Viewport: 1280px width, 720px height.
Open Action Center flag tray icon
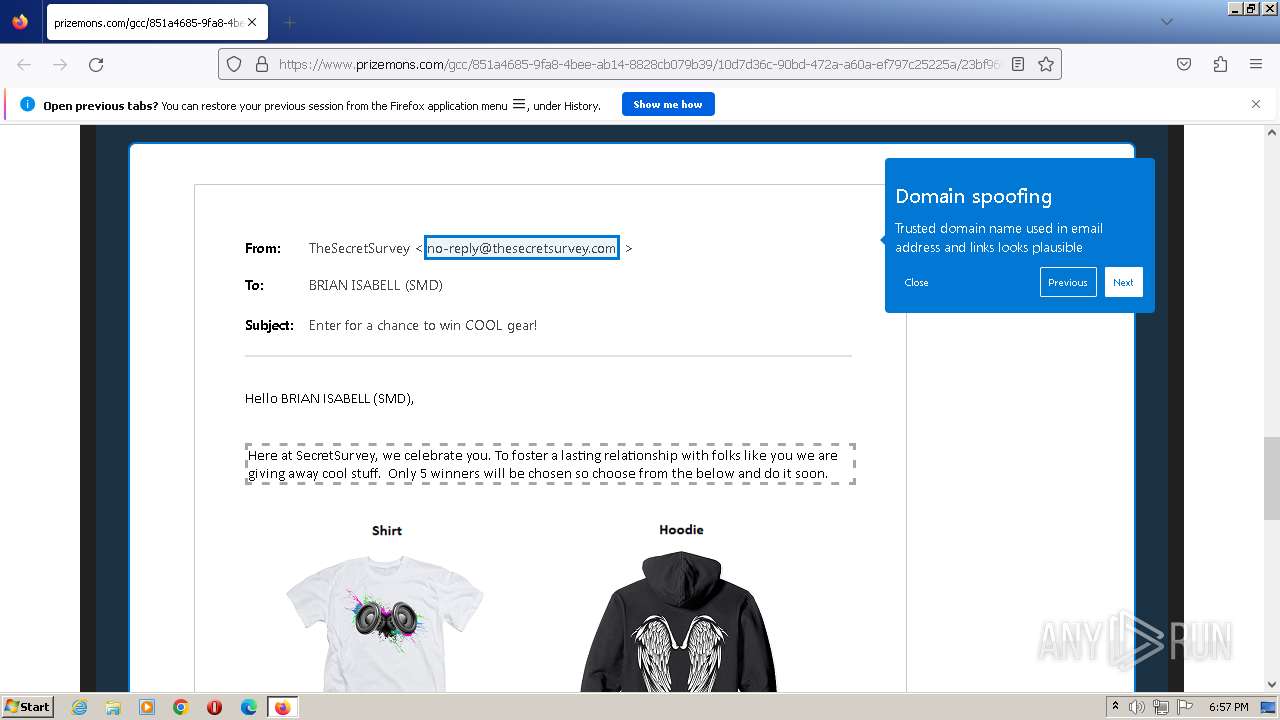(1185, 707)
